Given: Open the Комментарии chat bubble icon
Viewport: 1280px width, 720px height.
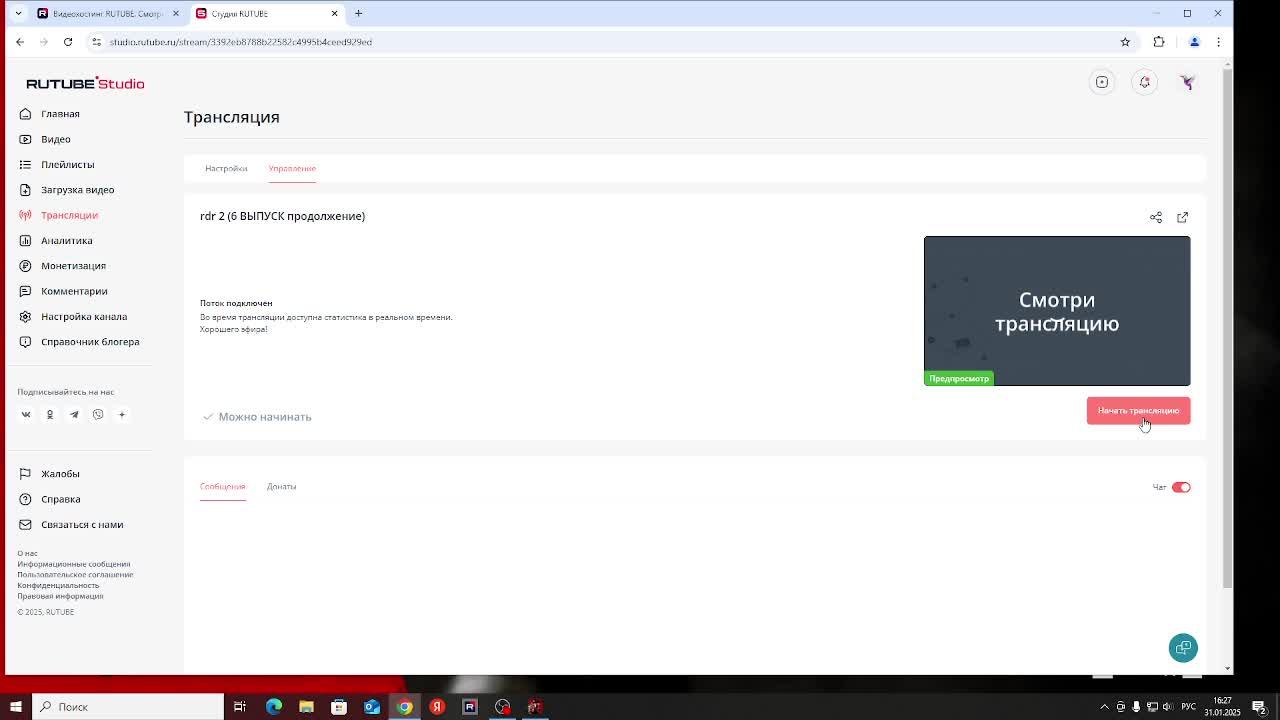Looking at the screenshot, I should tap(25, 291).
